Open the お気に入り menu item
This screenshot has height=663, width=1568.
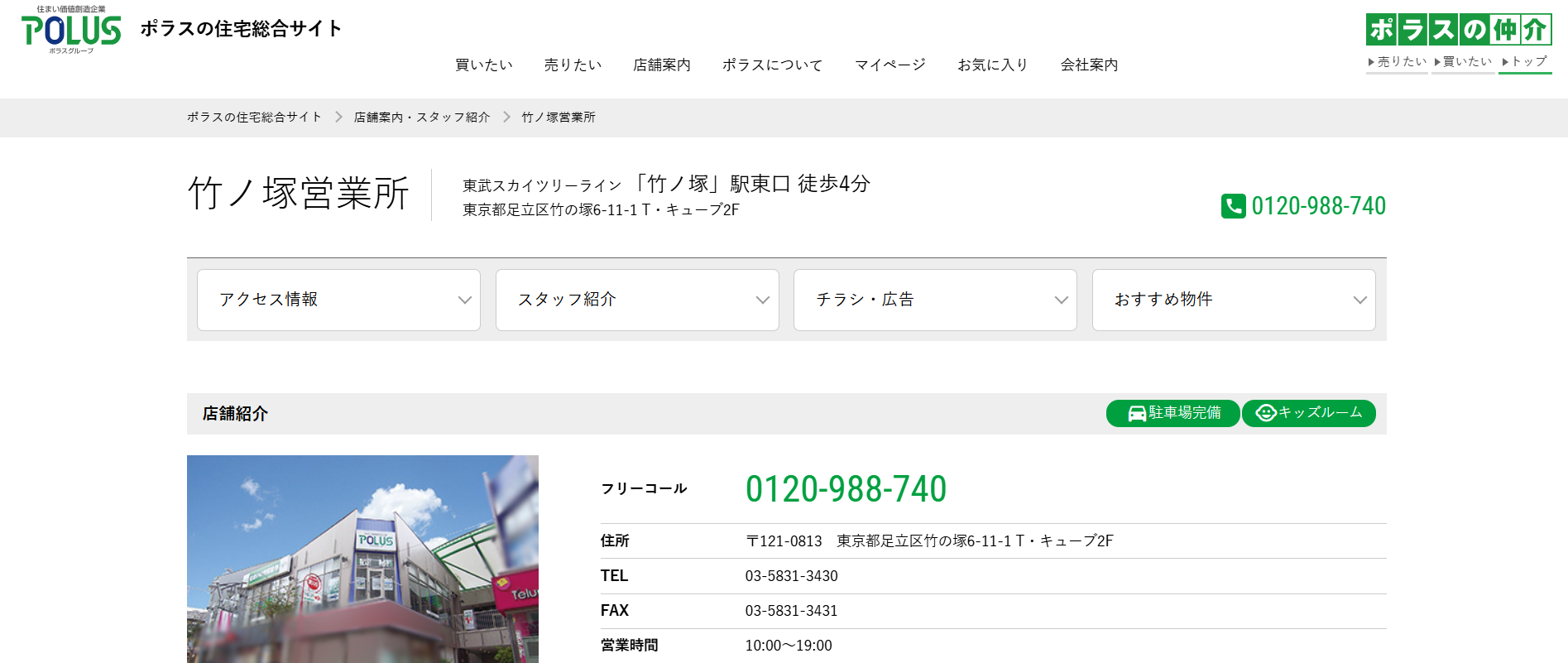point(993,65)
